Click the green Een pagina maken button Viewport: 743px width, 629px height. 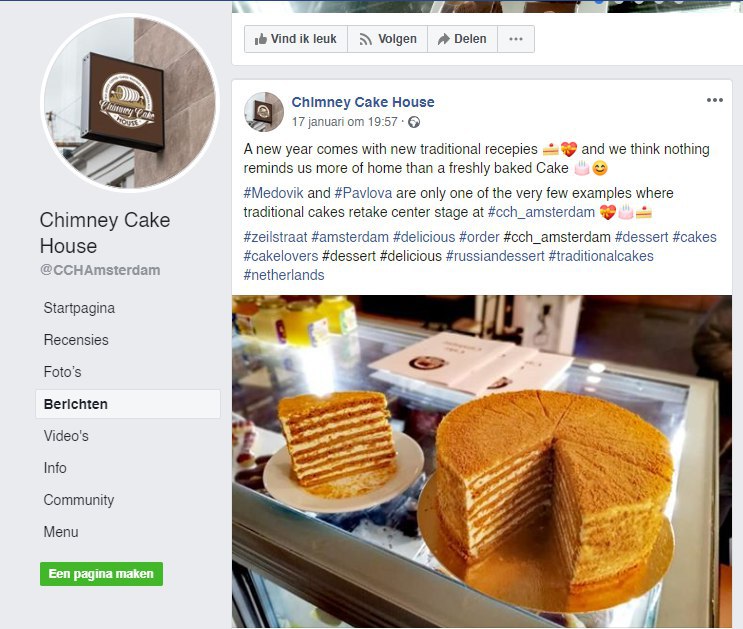pos(101,574)
